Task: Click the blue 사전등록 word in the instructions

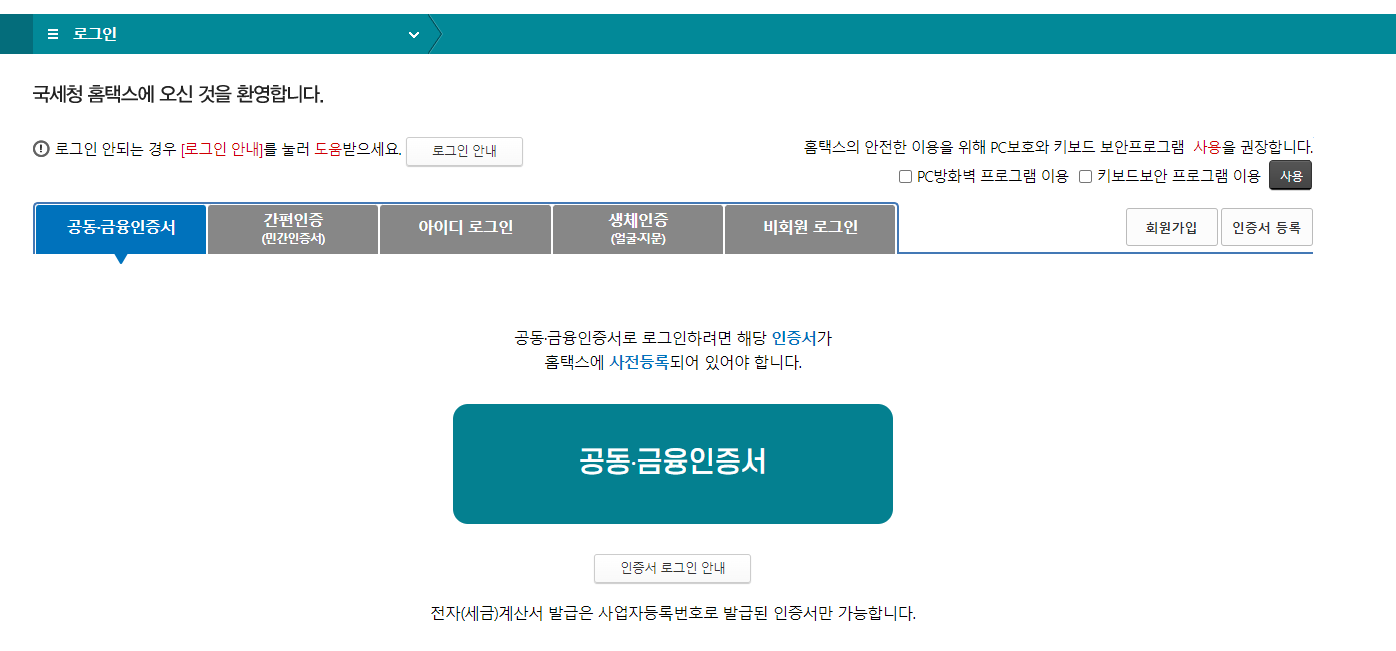Action: coord(639,362)
